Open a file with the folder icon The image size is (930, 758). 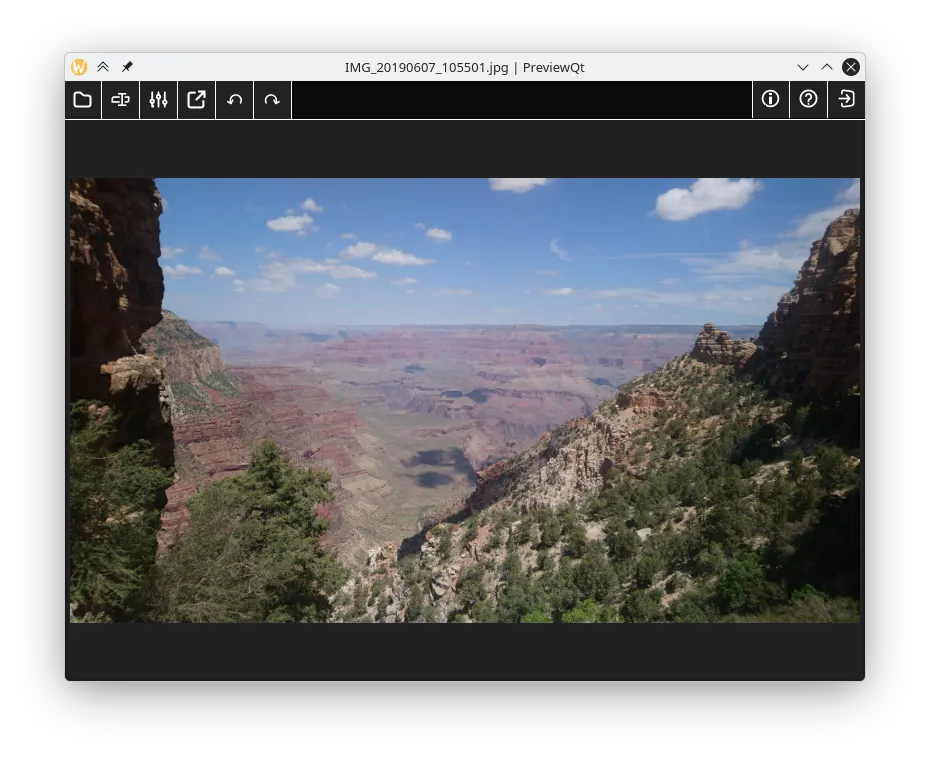pyautogui.click(x=82, y=100)
